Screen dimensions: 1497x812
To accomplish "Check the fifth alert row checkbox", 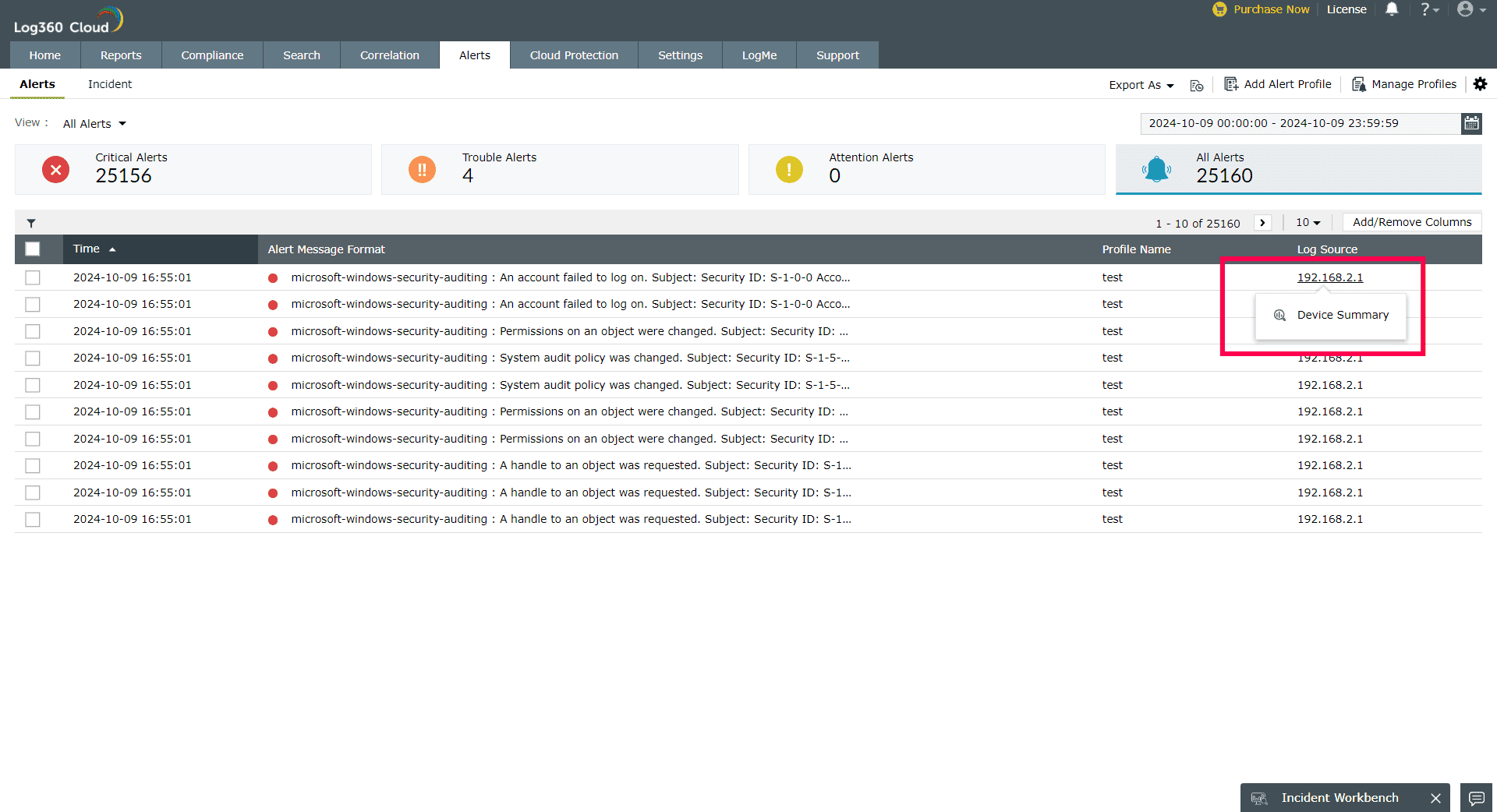I will pyautogui.click(x=33, y=385).
